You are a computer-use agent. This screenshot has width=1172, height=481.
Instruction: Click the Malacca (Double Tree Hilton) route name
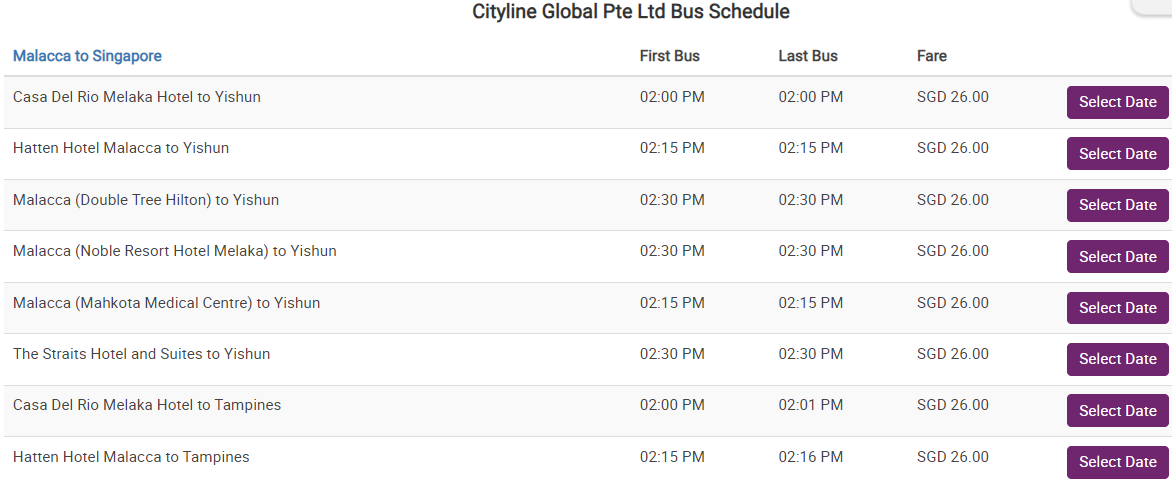[146, 200]
